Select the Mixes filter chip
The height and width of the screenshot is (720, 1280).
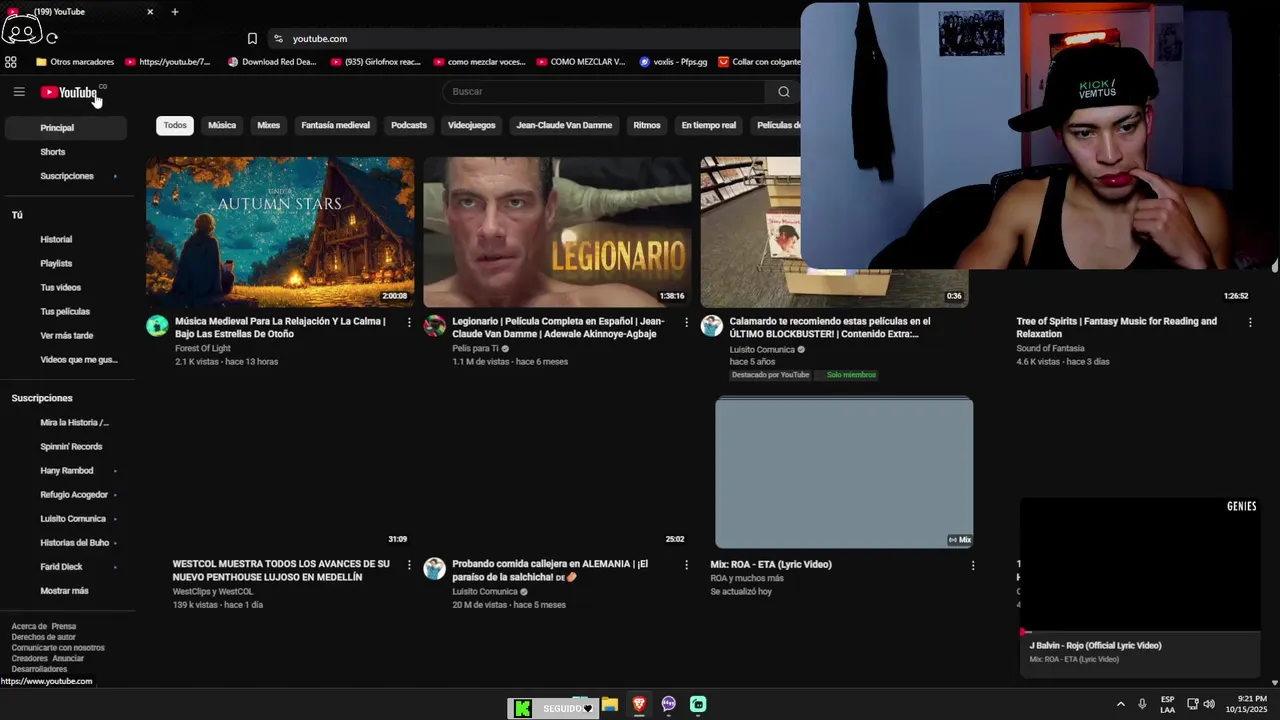pyautogui.click(x=269, y=125)
